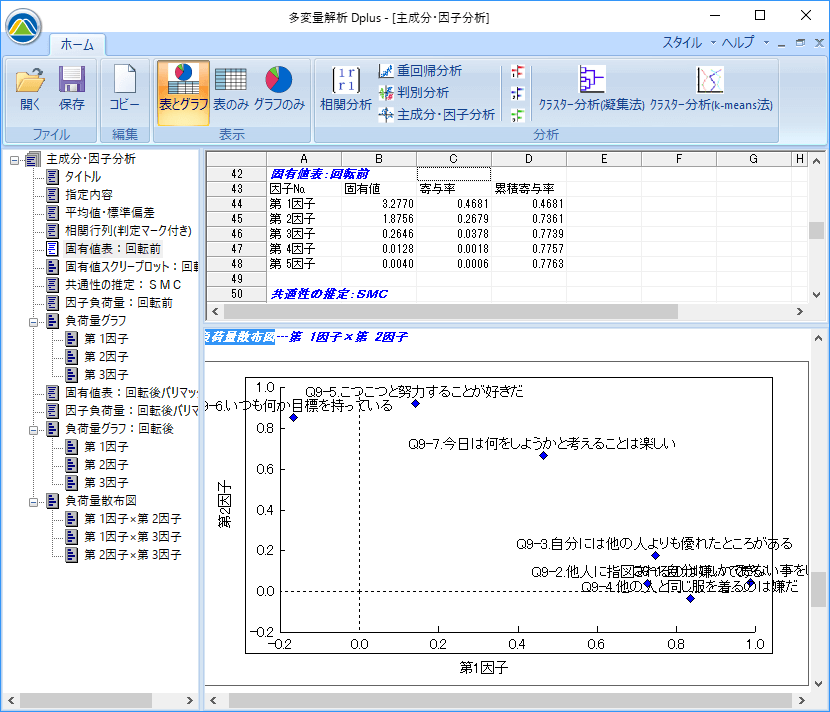Select the 表のみ table-only view
The height and width of the screenshot is (712, 830).
point(231,87)
